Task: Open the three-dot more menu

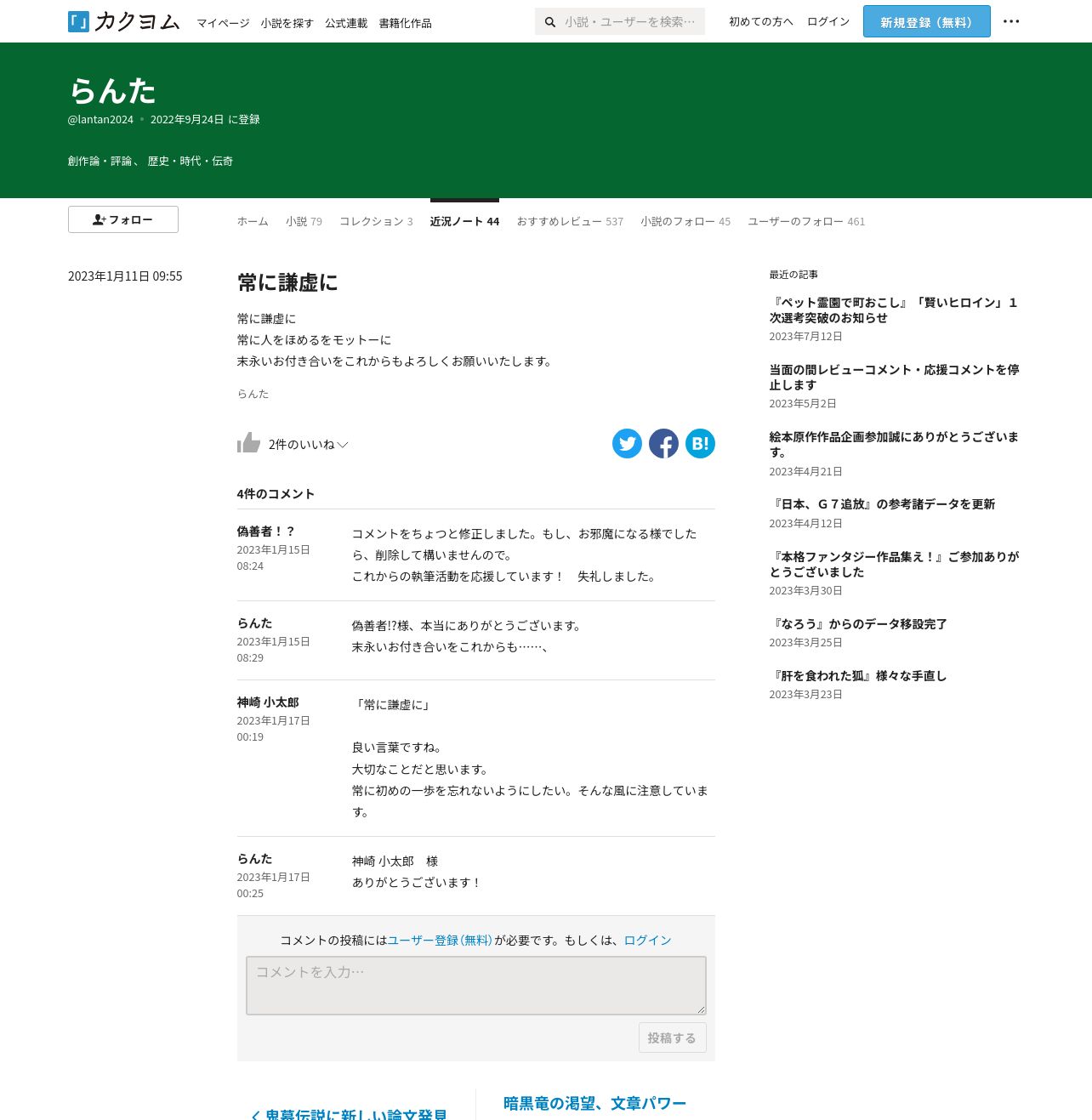Action: pyautogui.click(x=1011, y=21)
